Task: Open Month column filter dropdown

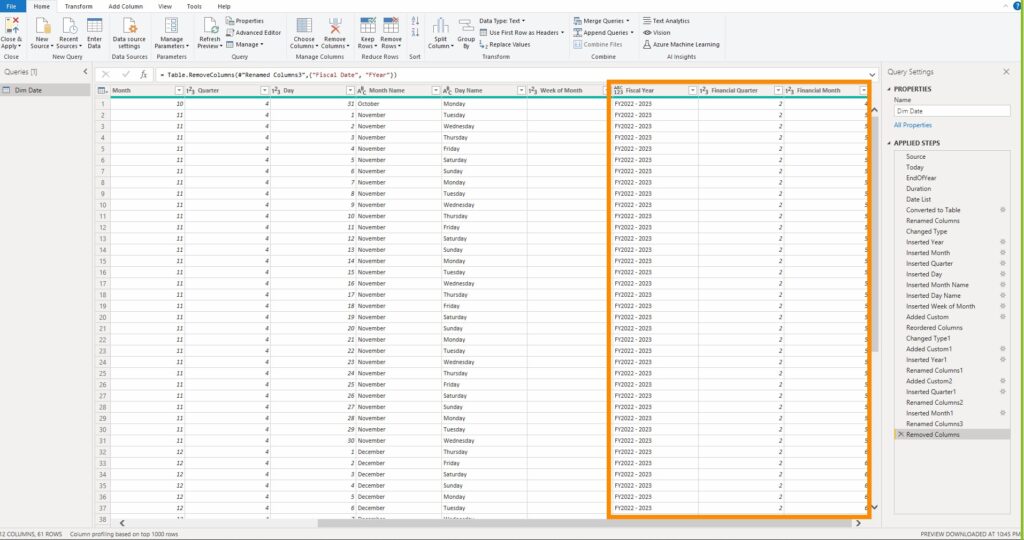Action: [x=179, y=91]
